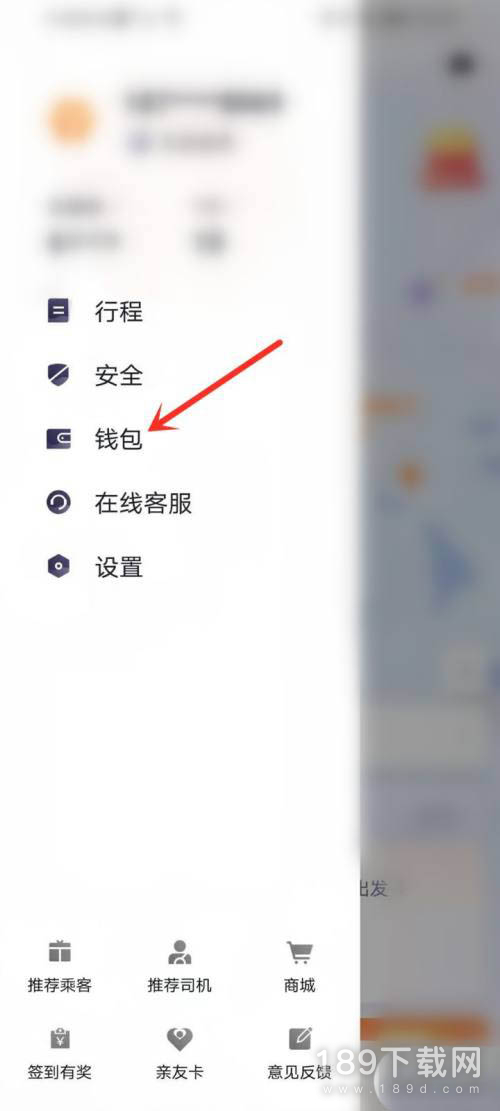Tap the 安全 shield icon

58,374
